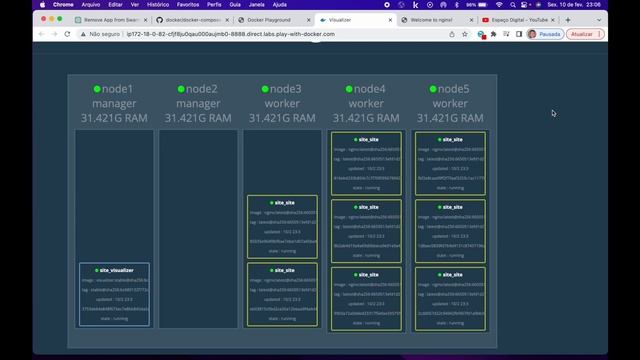Open the Ajuda menu
This screenshot has width=640, height=360.
[280, 5]
